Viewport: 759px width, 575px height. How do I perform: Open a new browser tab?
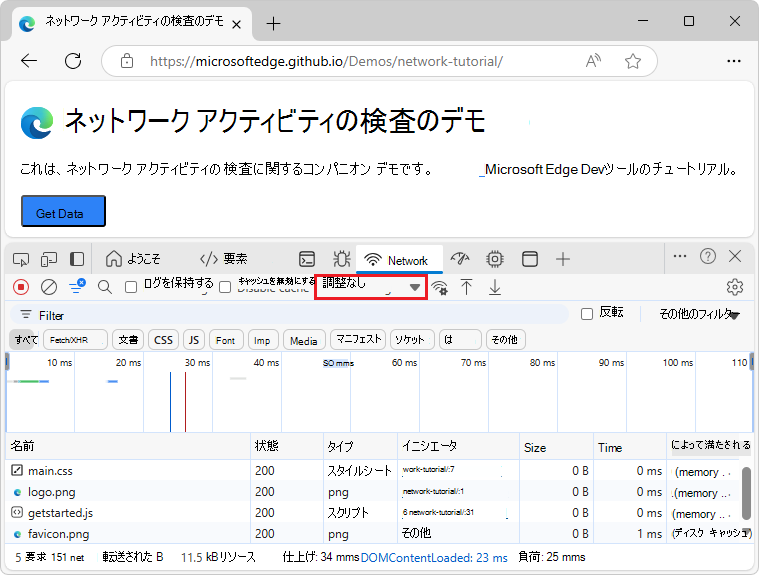coord(273,23)
